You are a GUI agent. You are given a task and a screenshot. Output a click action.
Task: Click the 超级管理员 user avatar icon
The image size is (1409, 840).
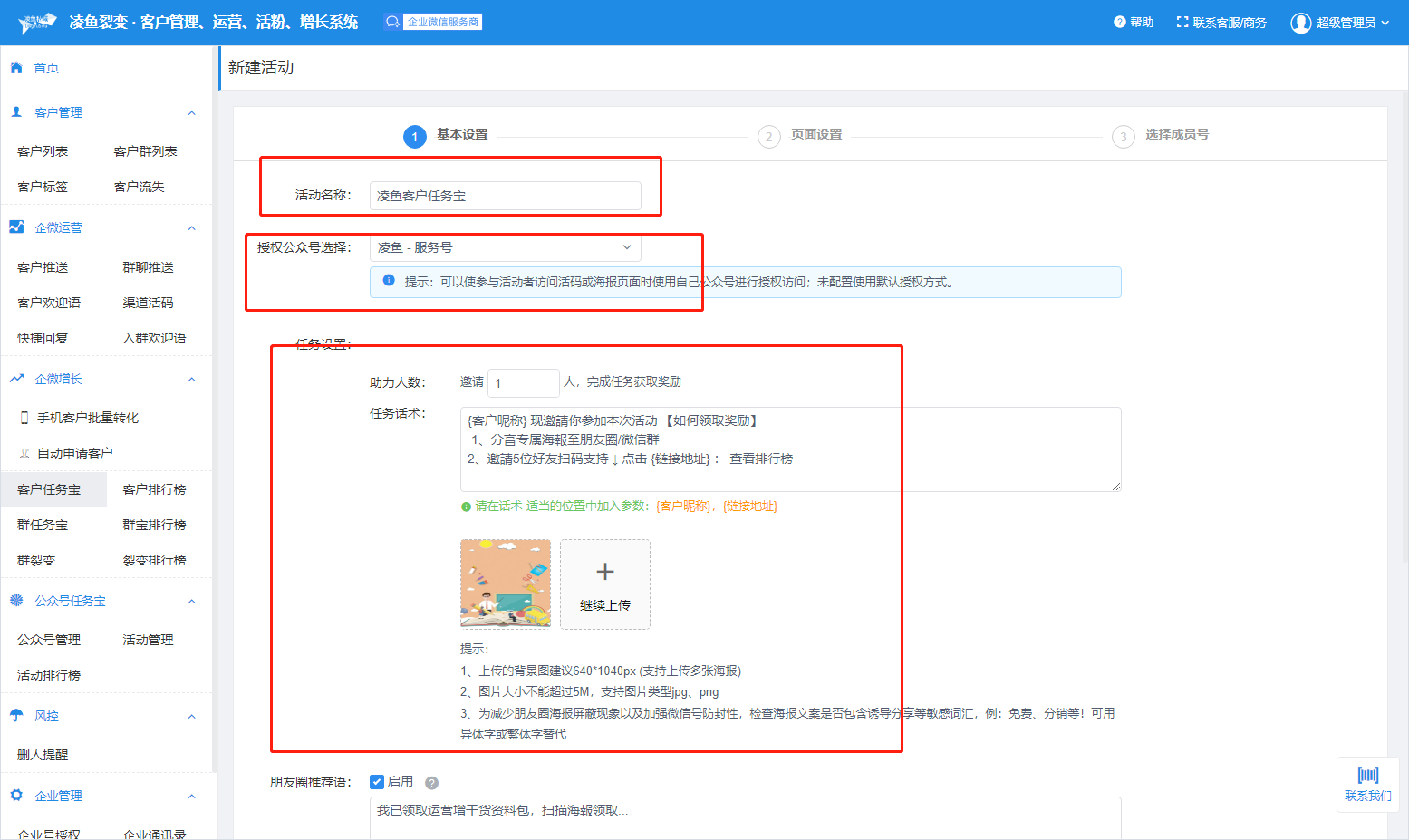1300,23
